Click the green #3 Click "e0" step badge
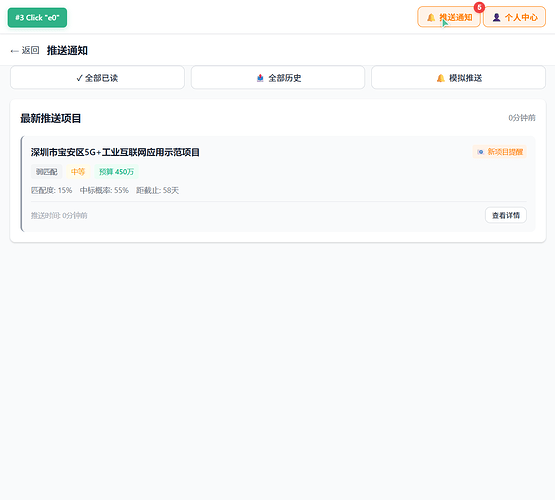Screen dimensions: 555x500 coord(37,17)
